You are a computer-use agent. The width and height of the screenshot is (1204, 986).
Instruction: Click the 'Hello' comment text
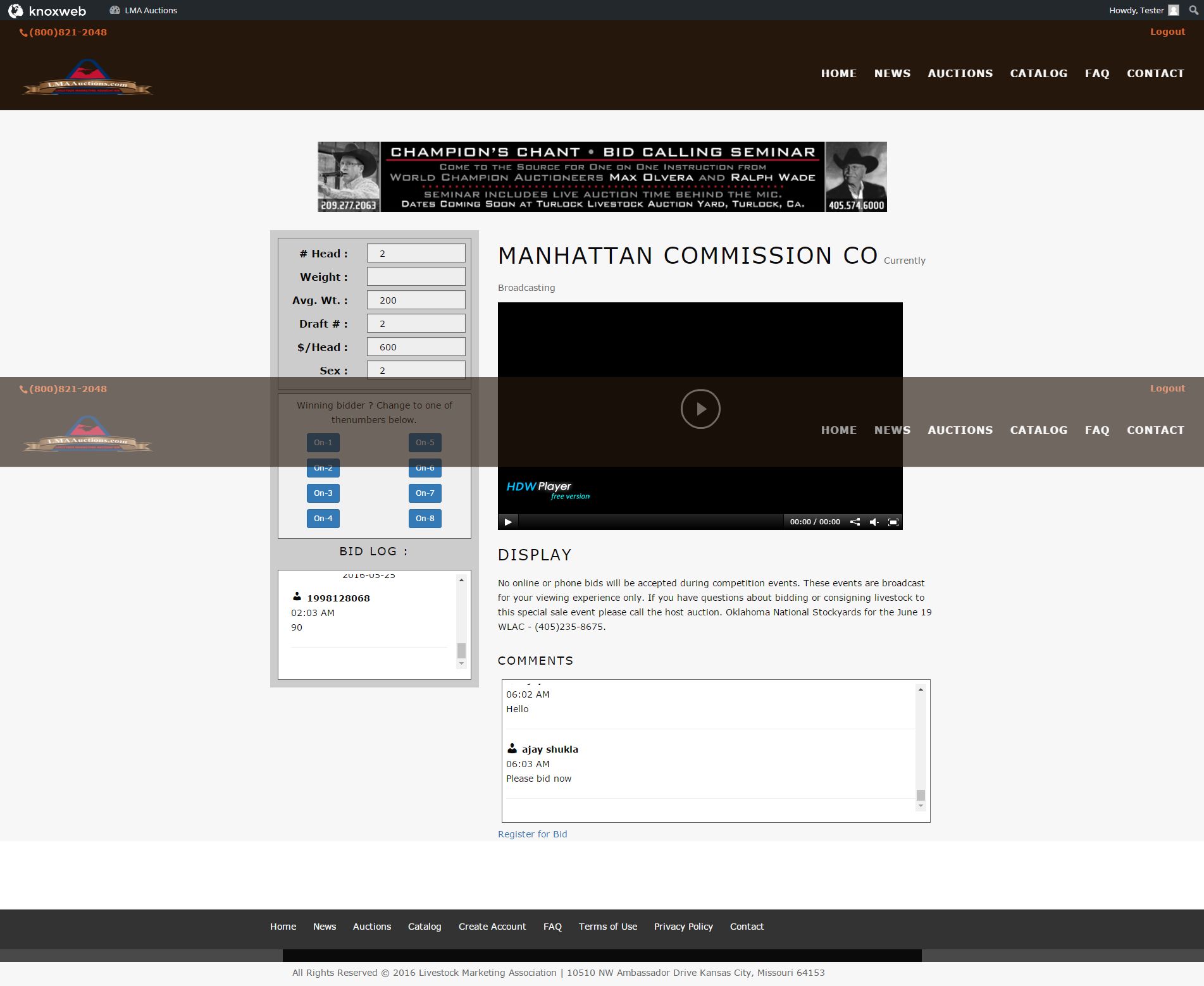(x=517, y=709)
